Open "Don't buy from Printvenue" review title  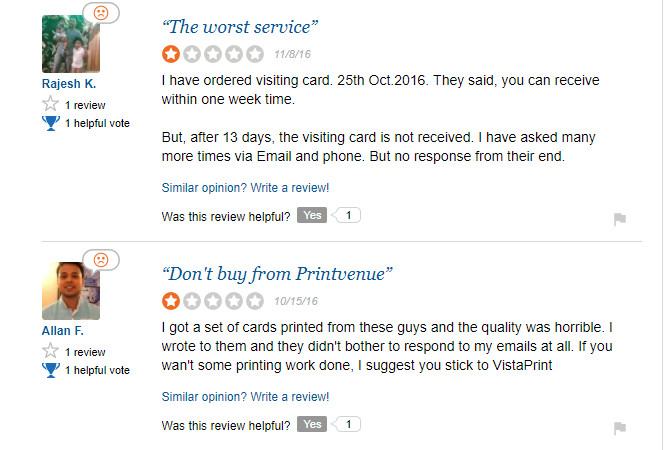point(277,272)
